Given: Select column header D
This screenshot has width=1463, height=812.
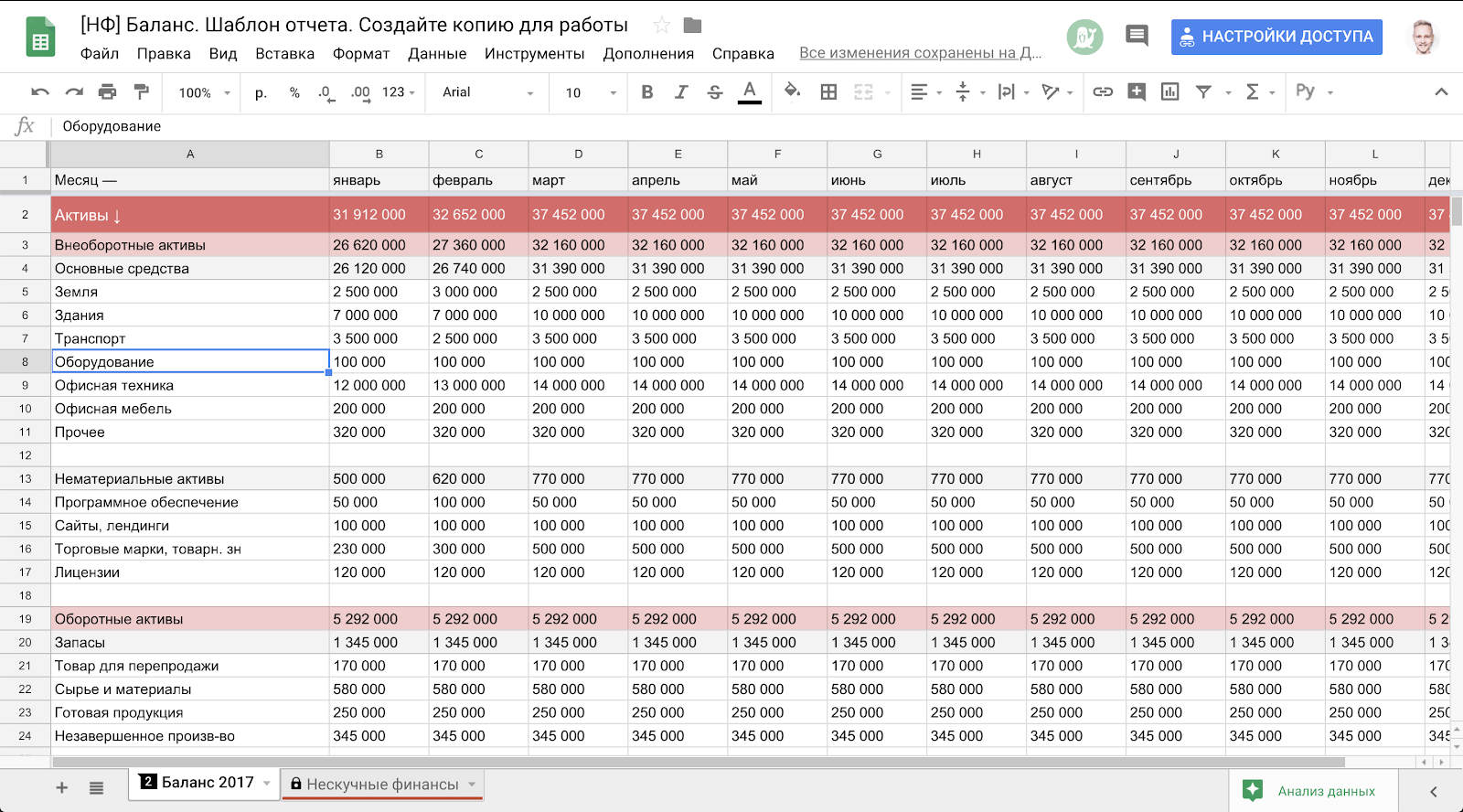Looking at the screenshot, I should pyautogui.click(x=578, y=155).
